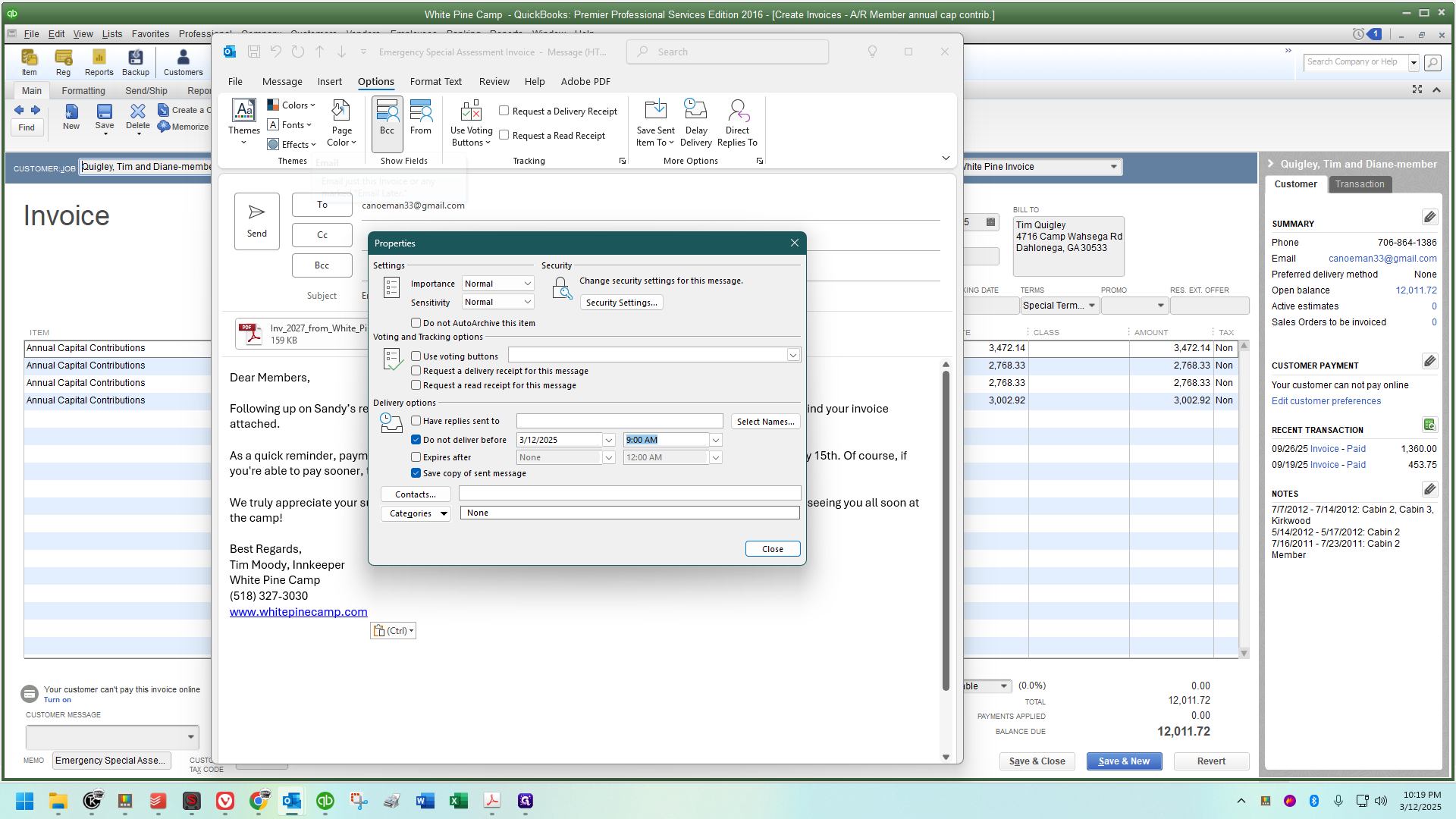The image size is (1456, 819).
Task: Open the Page Color tool
Action: (x=341, y=123)
